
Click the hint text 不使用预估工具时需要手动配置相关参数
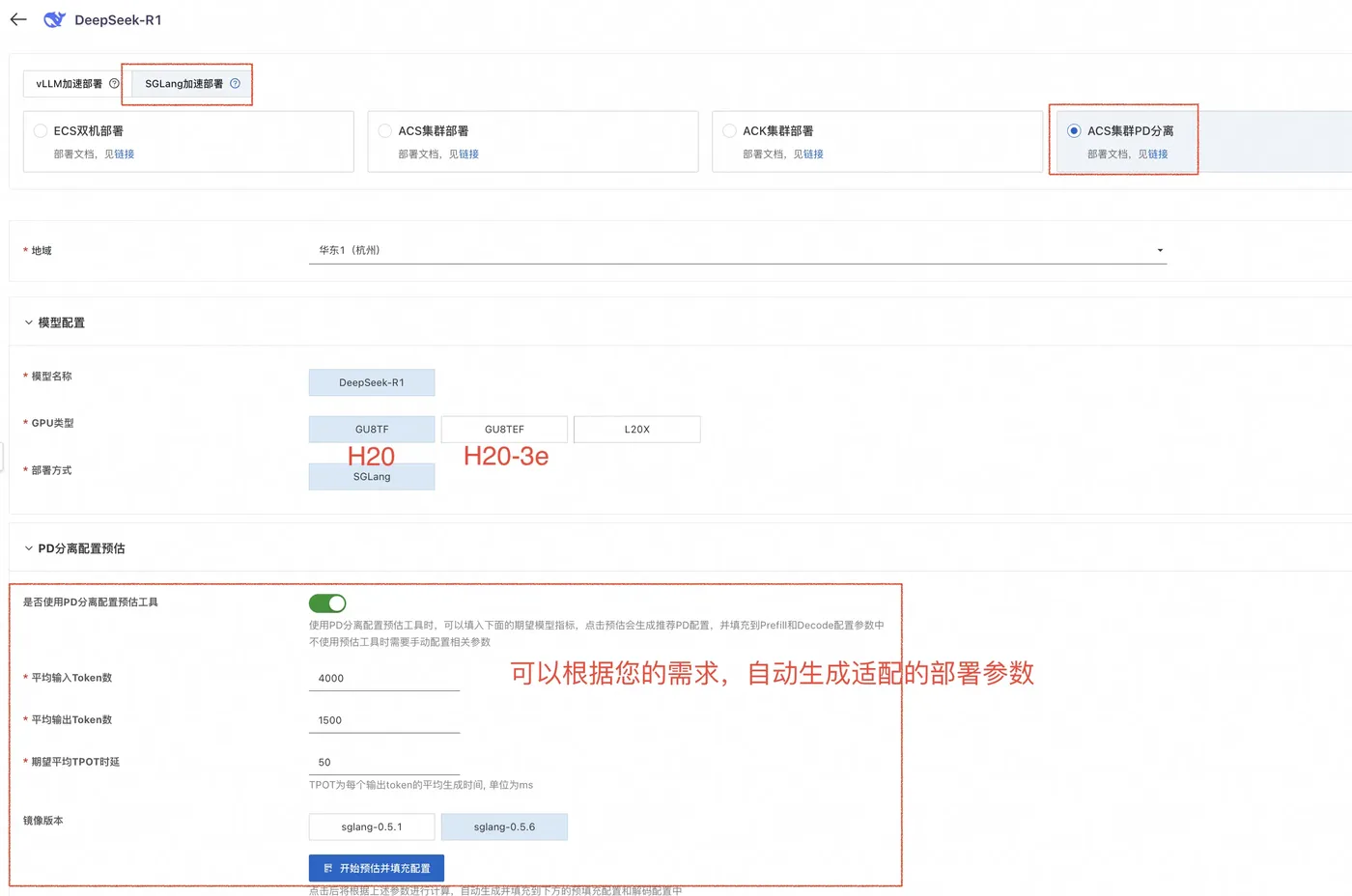tap(400, 642)
